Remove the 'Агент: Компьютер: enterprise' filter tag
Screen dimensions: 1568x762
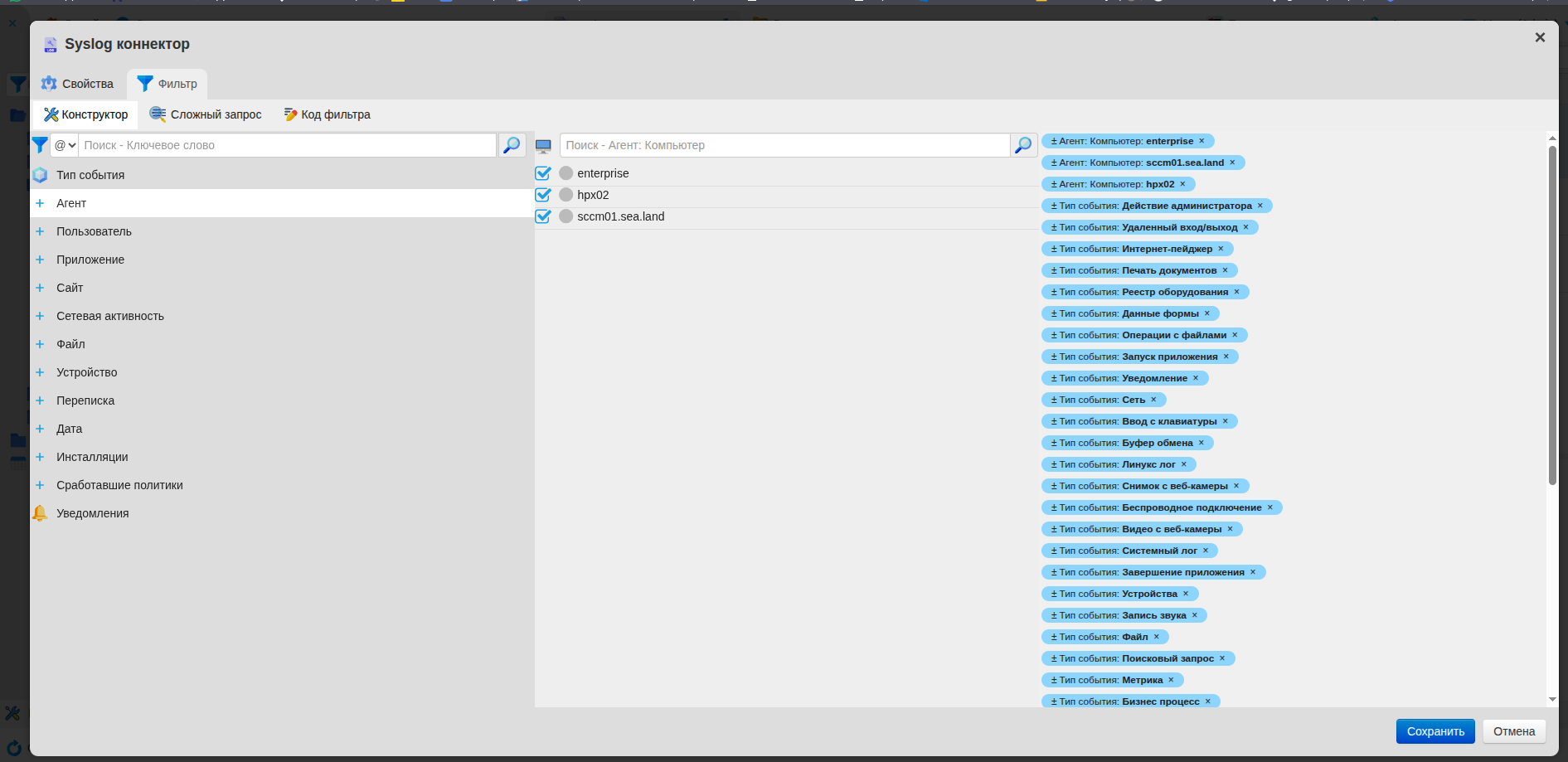point(1201,141)
